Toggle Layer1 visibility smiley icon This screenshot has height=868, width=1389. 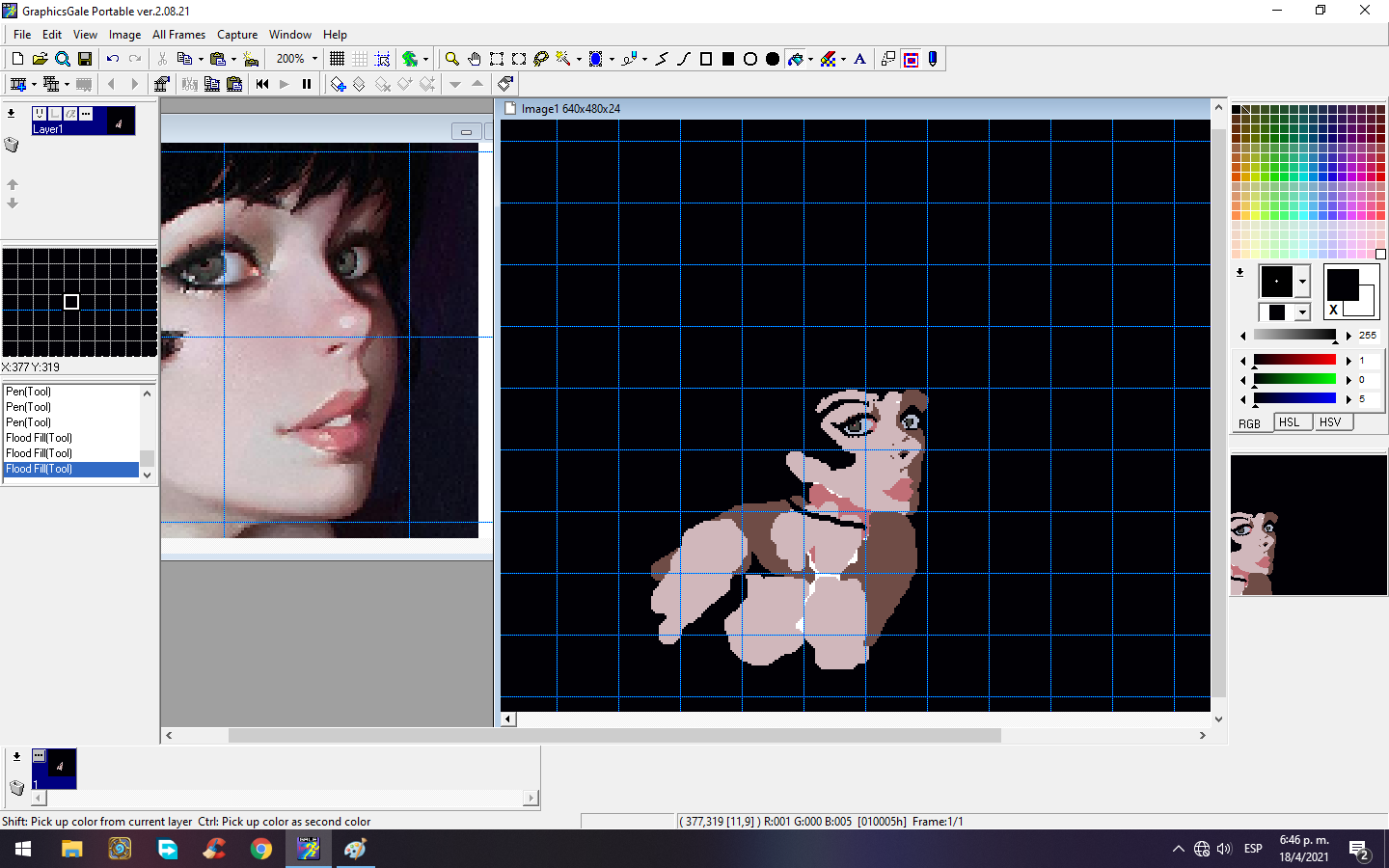pyautogui.click(x=40, y=114)
